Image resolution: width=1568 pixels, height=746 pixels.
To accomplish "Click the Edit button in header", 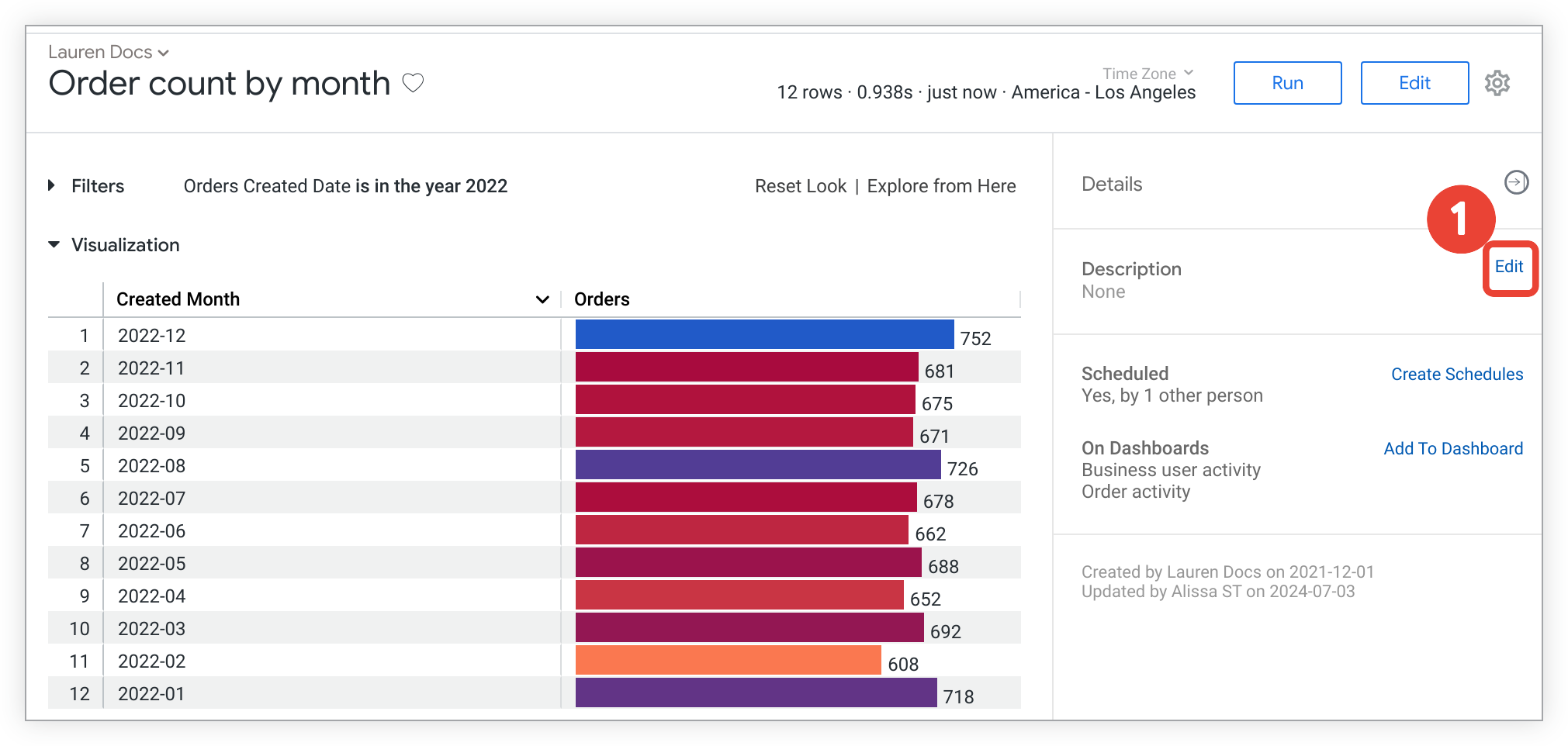I will click(1414, 83).
